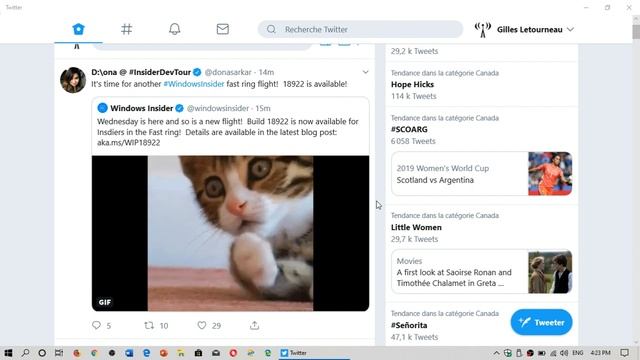Click the 114 k Tweets count
The image size is (640, 360).
click(x=413, y=96)
